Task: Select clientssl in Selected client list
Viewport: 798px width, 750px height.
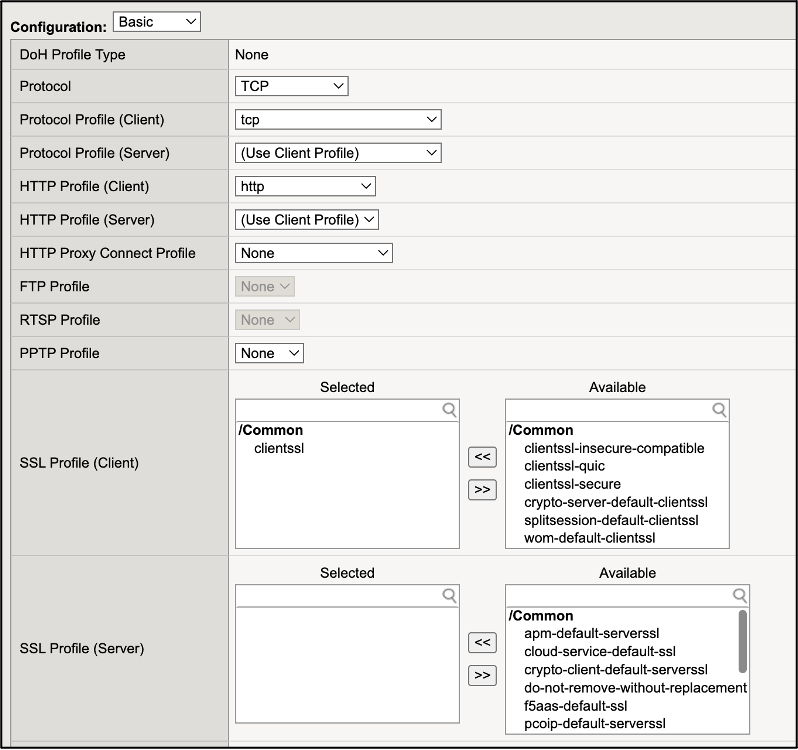Action: pos(279,448)
